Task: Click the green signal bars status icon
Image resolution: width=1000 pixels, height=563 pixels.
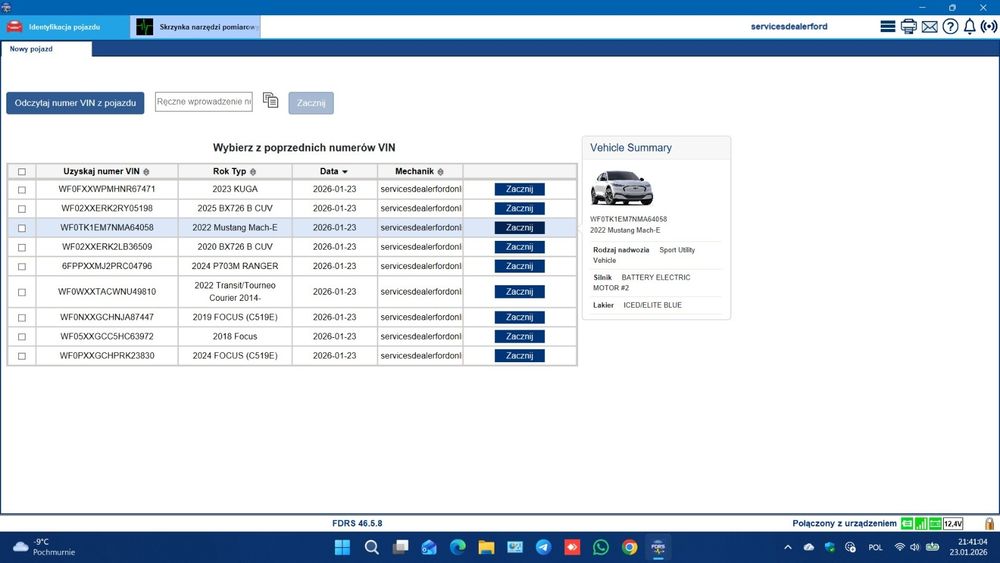Action: click(921, 523)
